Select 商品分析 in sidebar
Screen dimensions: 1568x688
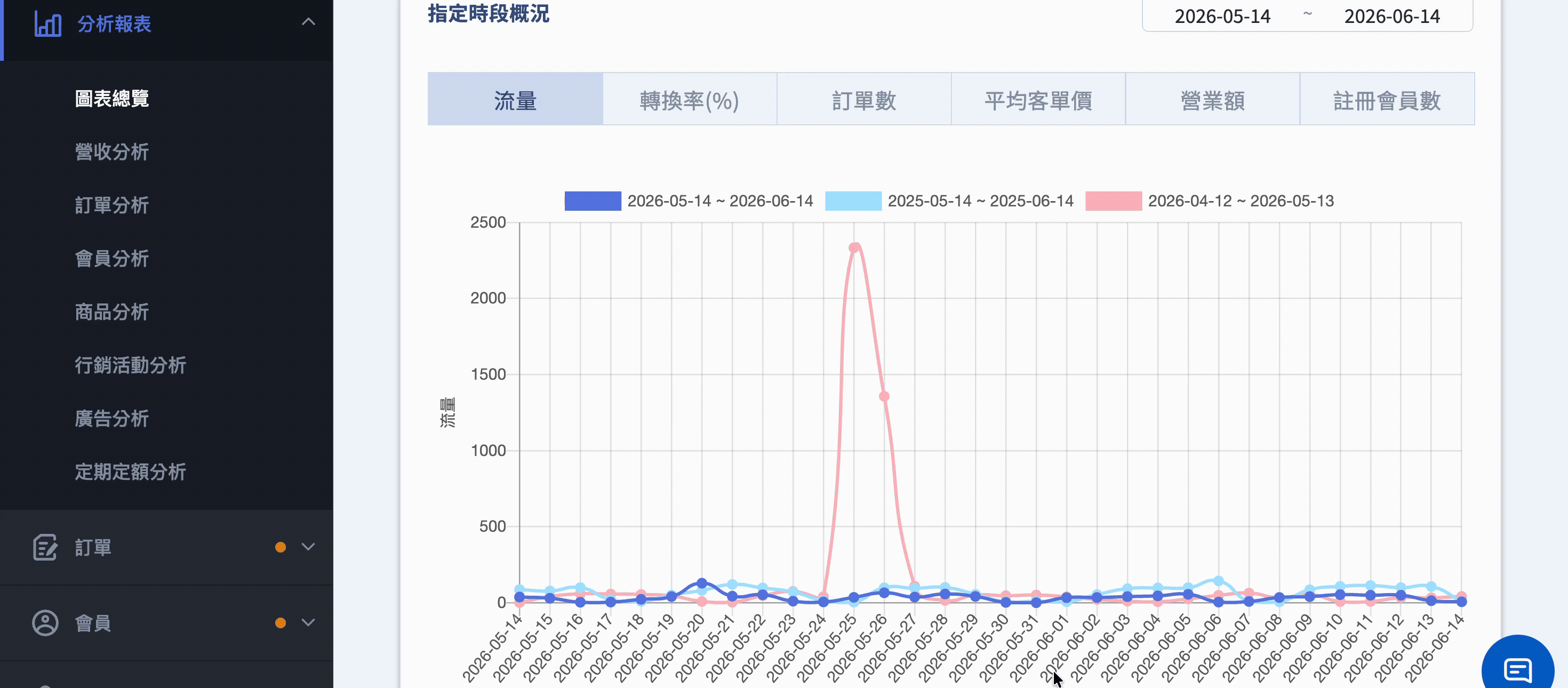[112, 311]
